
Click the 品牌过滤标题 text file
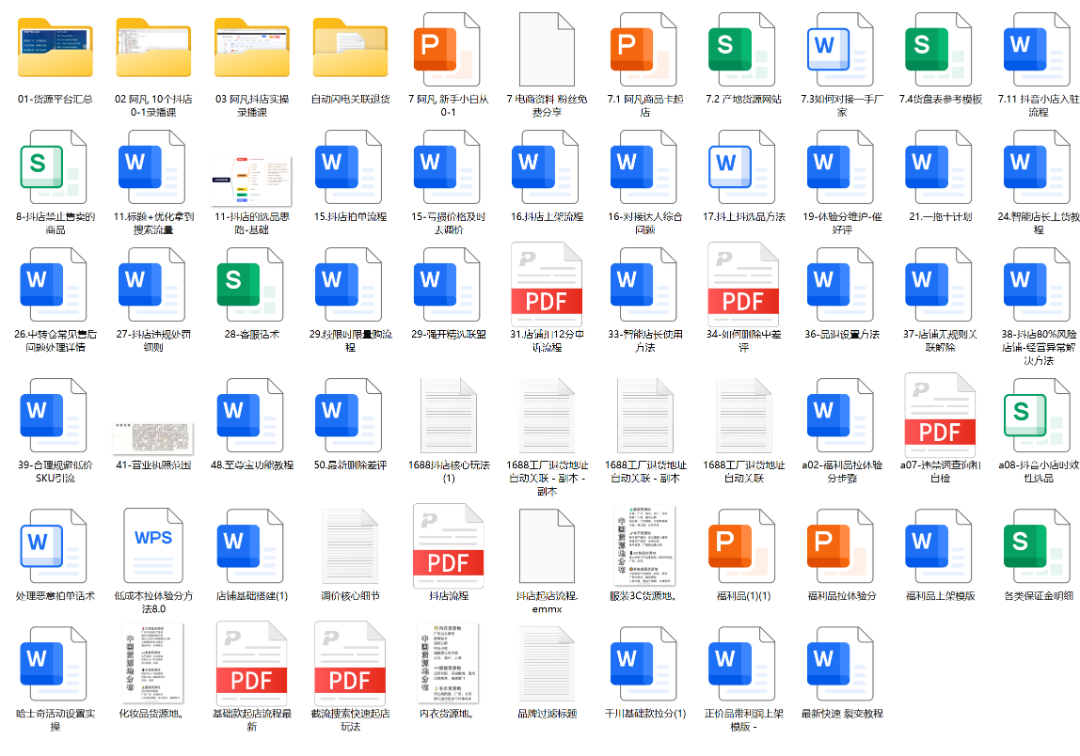point(546,664)
